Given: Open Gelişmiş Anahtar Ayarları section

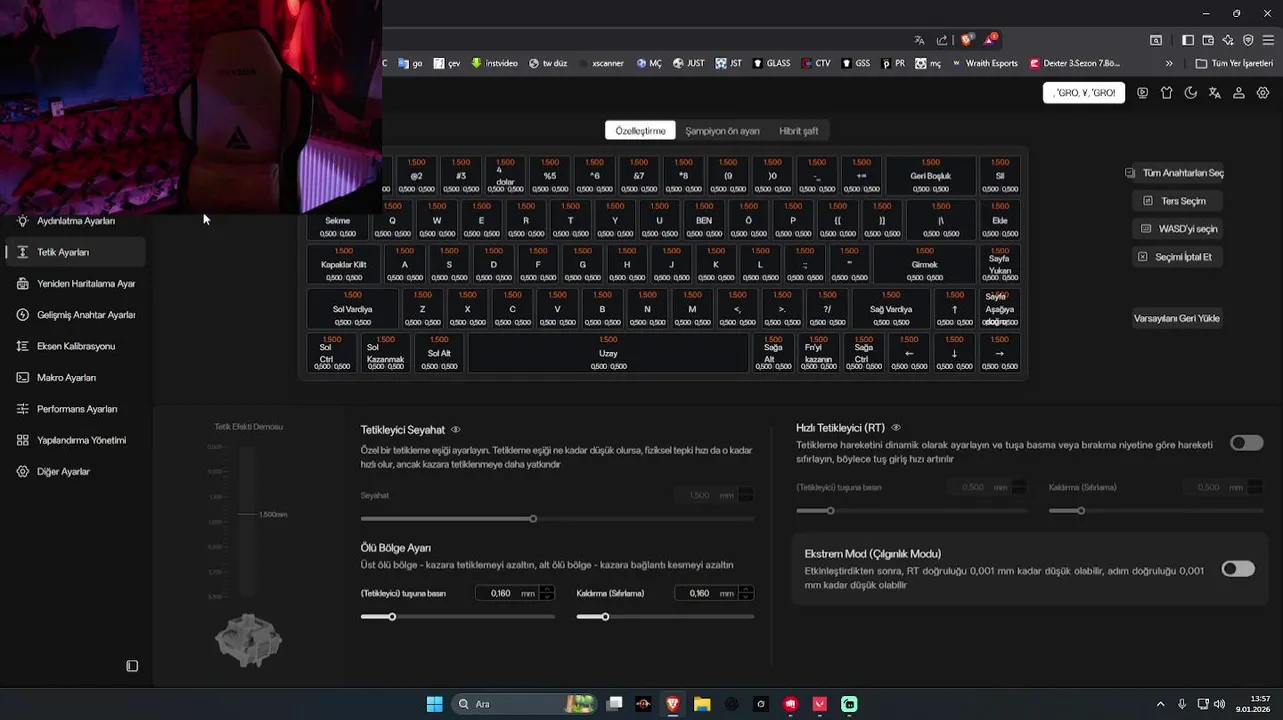Looking at the screenshot, I should [x=75, y=315].
